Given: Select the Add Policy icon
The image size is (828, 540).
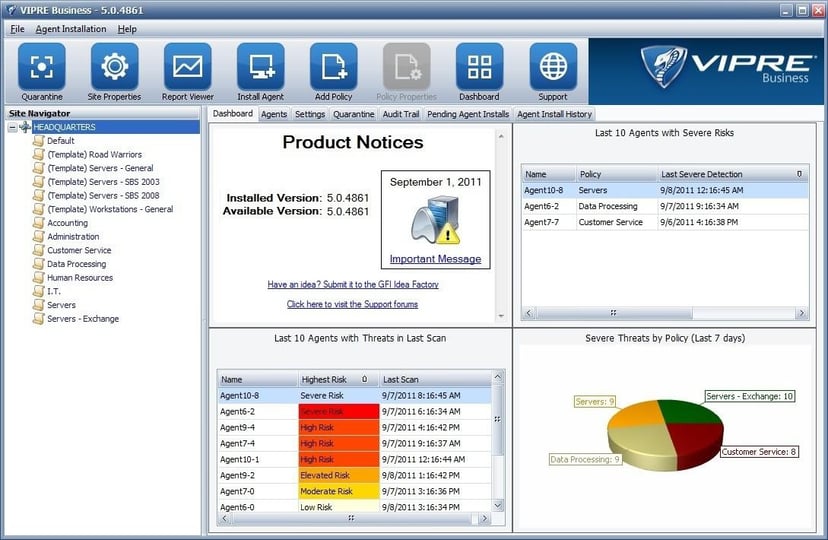Looking at the screenshot, I should coord(333,67).
